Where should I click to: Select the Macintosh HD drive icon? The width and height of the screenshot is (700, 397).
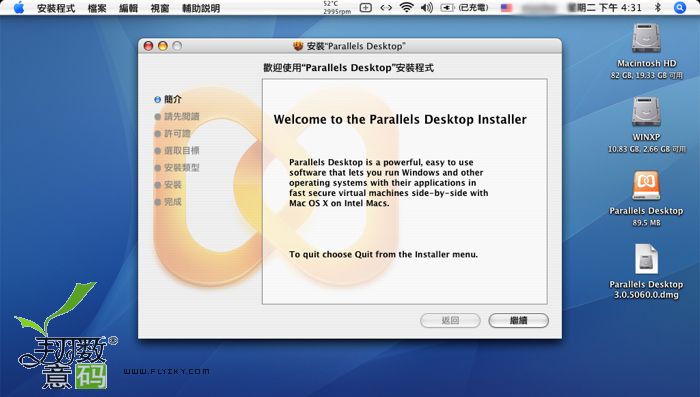click(x=646, y=38)
